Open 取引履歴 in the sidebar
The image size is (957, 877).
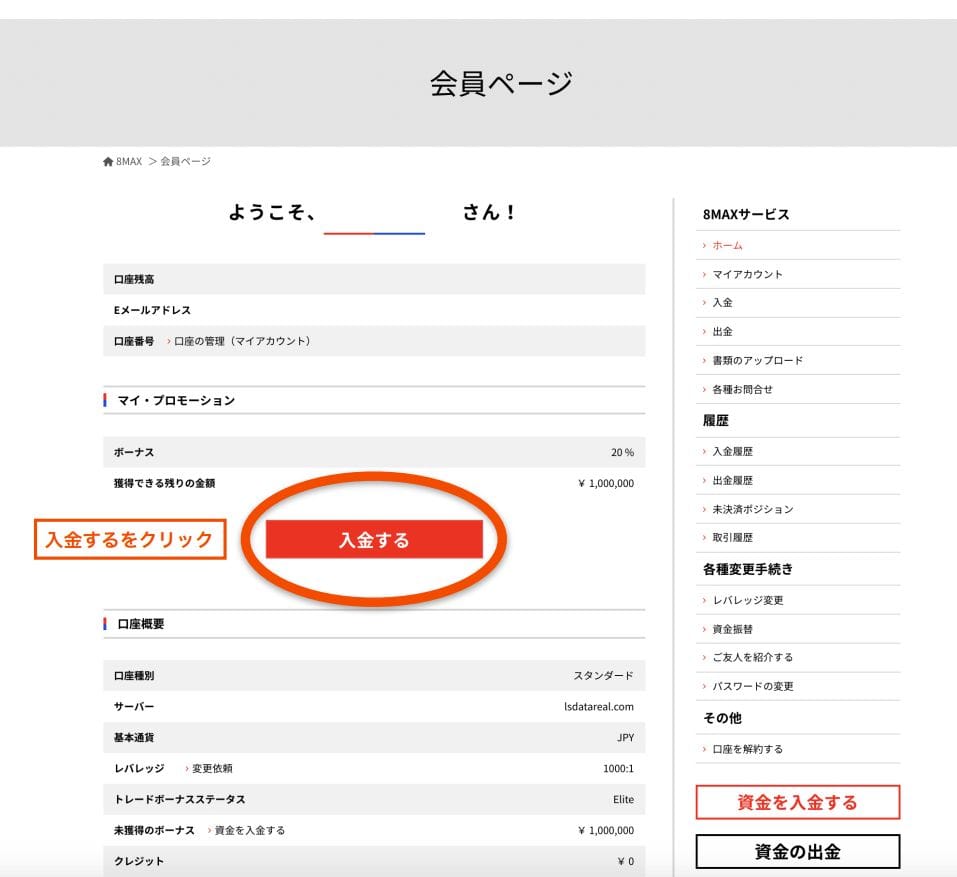click(732, 537)
